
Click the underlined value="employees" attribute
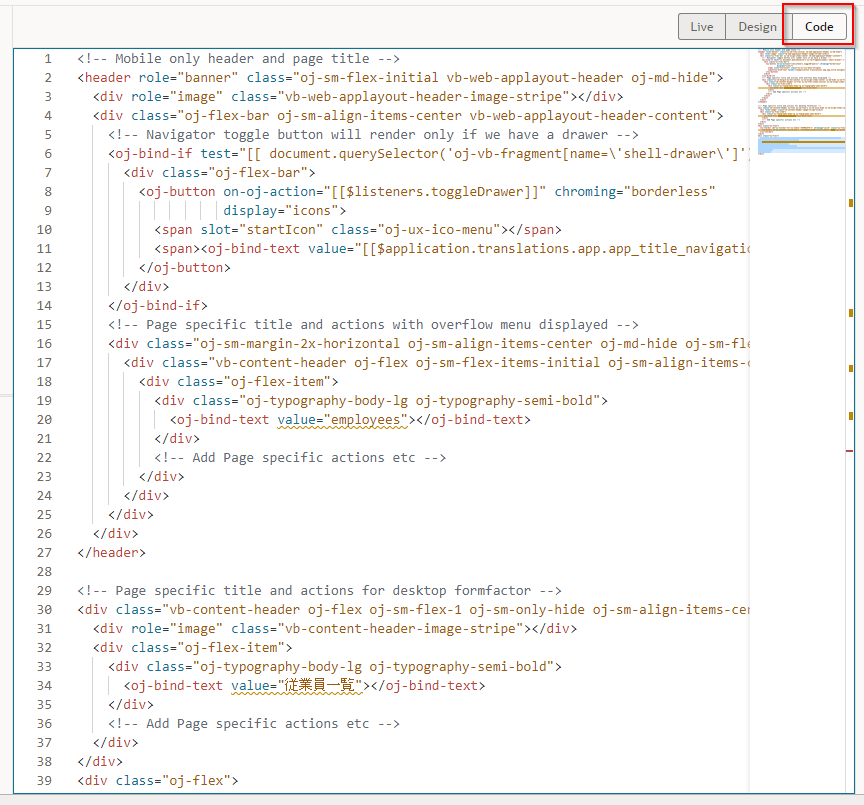tap(324, 420)
